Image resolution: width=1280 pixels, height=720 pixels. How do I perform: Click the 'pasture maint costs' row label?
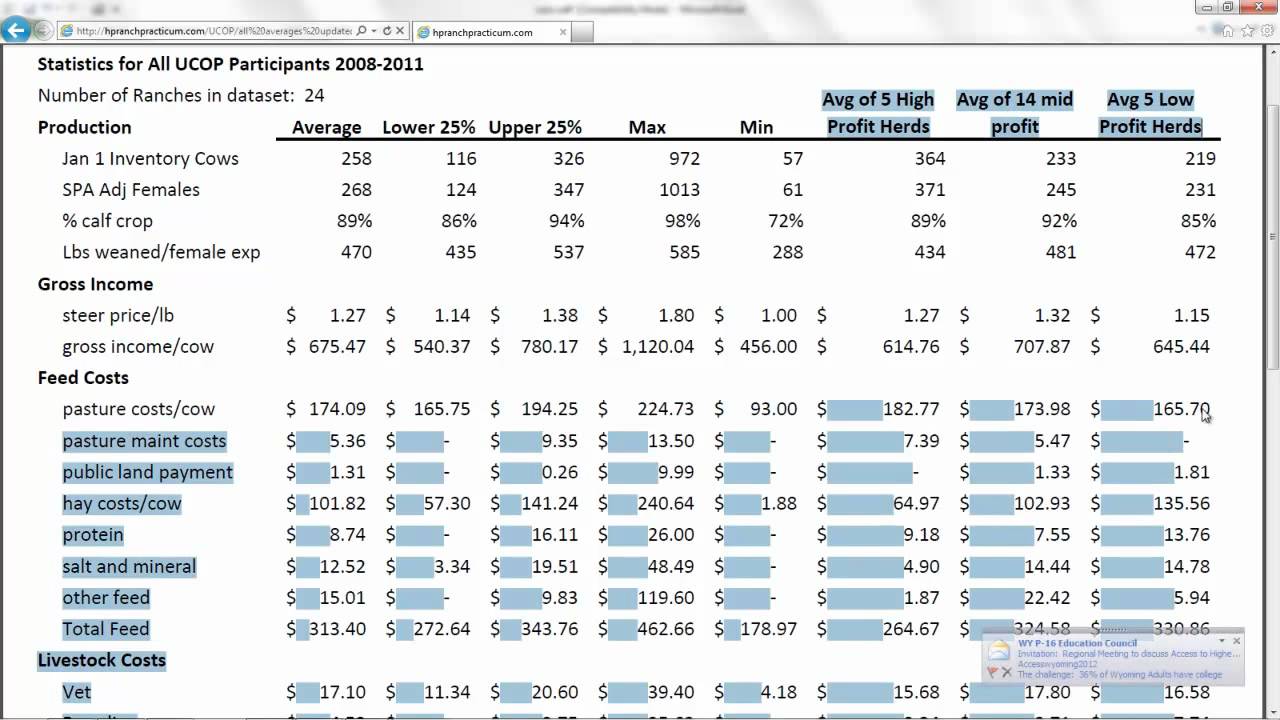click(x=144, y=441)
